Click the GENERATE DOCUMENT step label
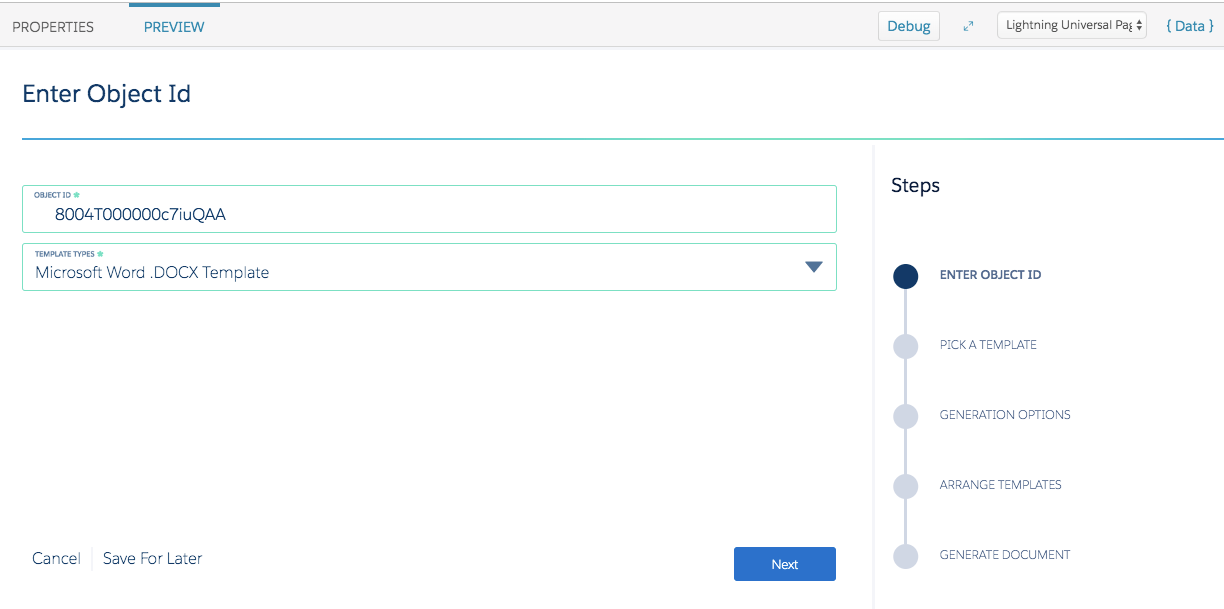This screenshot has width=1224, height=609. coord(1005,555)
